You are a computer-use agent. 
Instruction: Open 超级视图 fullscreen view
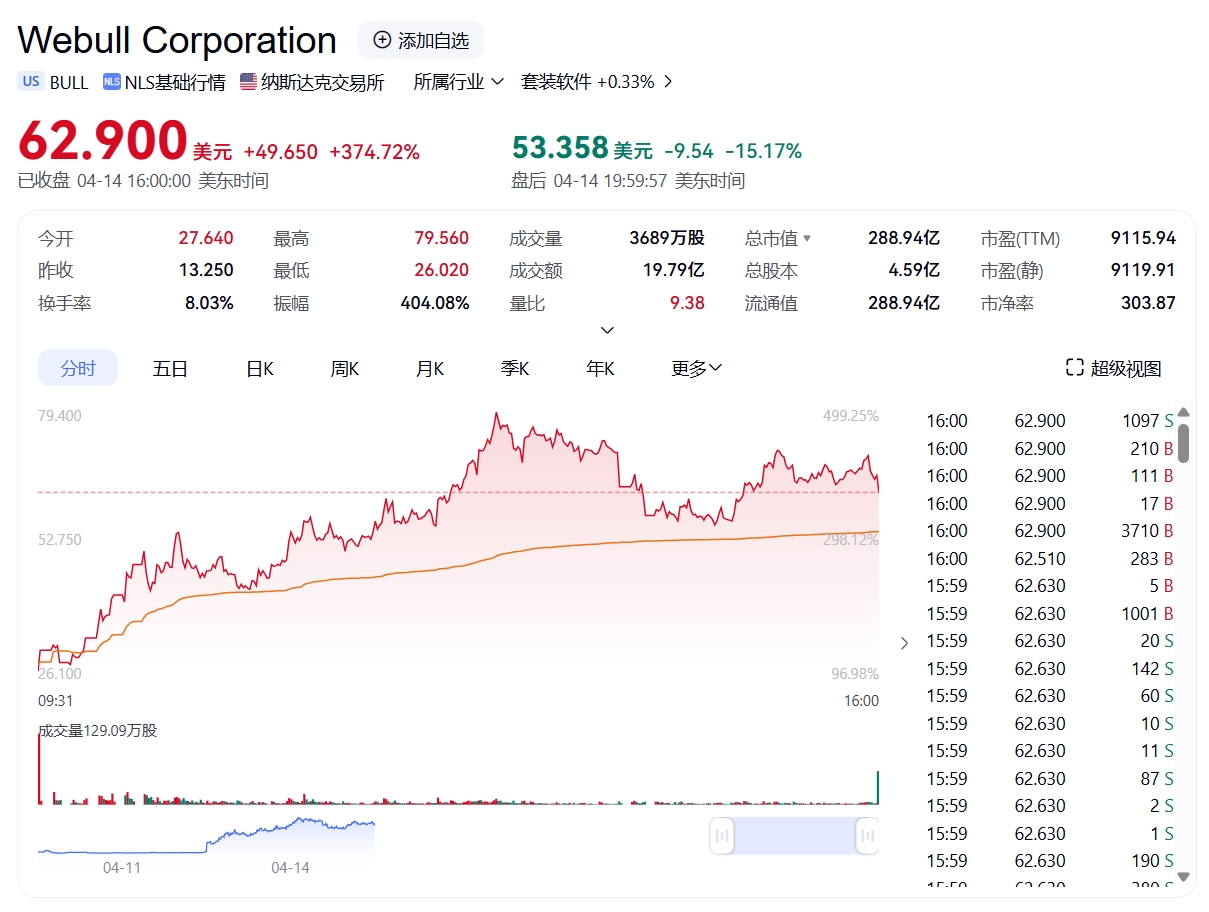[x=1114, y=368]
